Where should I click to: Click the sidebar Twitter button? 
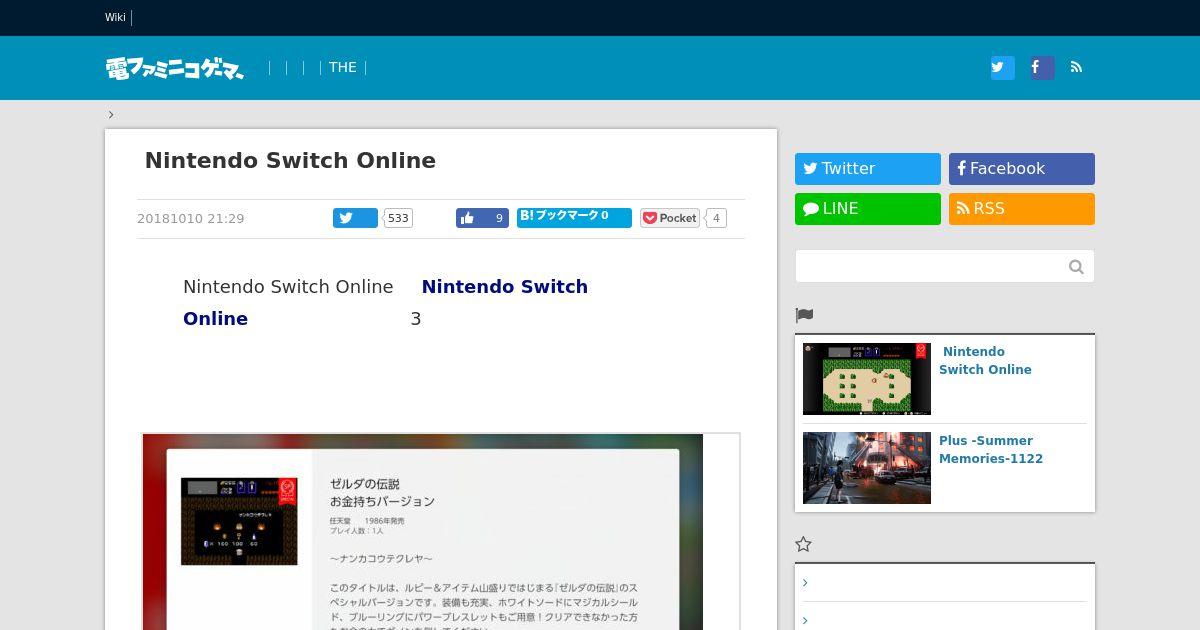[x=868, y=169]
